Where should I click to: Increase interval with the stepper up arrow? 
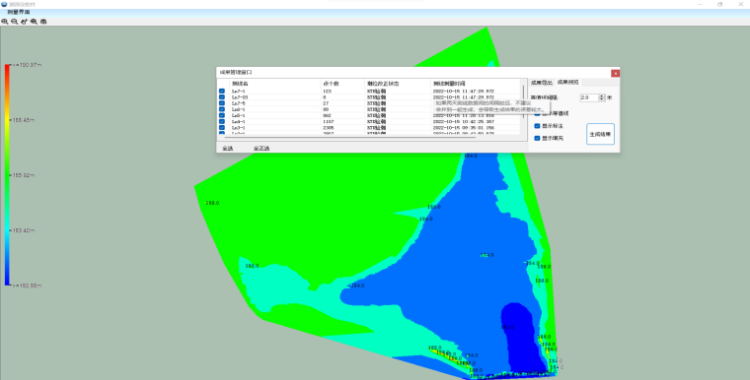(x=603, y=96)
